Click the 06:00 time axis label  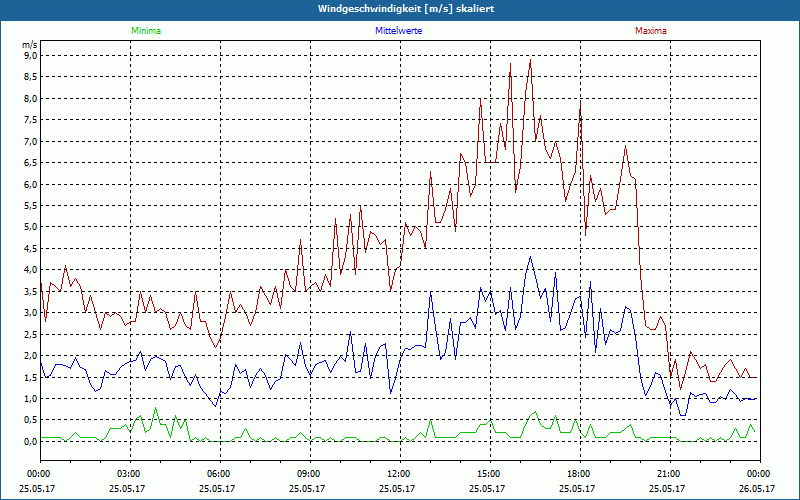(217, 473)
